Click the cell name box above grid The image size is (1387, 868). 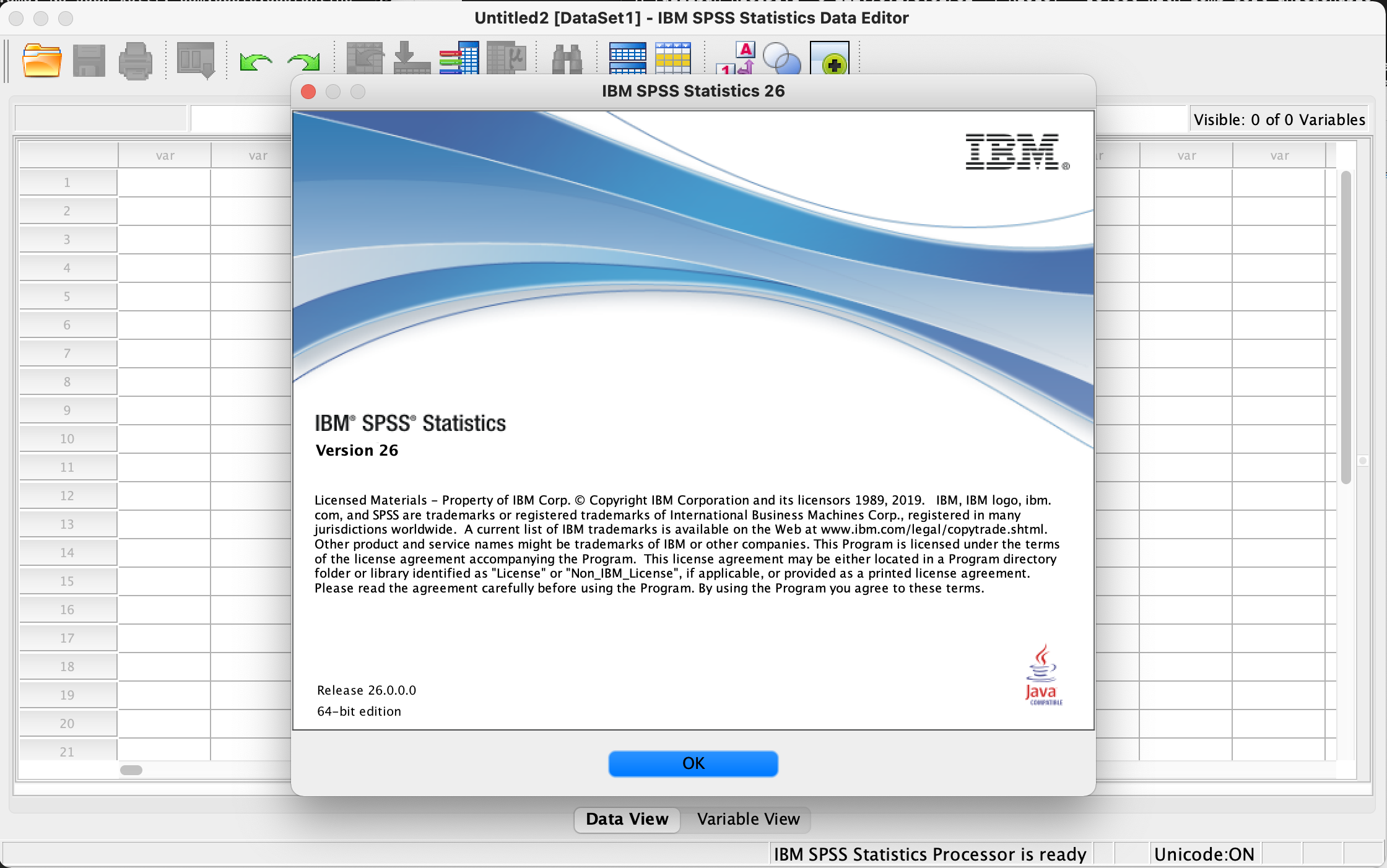(x=101, y=118)
